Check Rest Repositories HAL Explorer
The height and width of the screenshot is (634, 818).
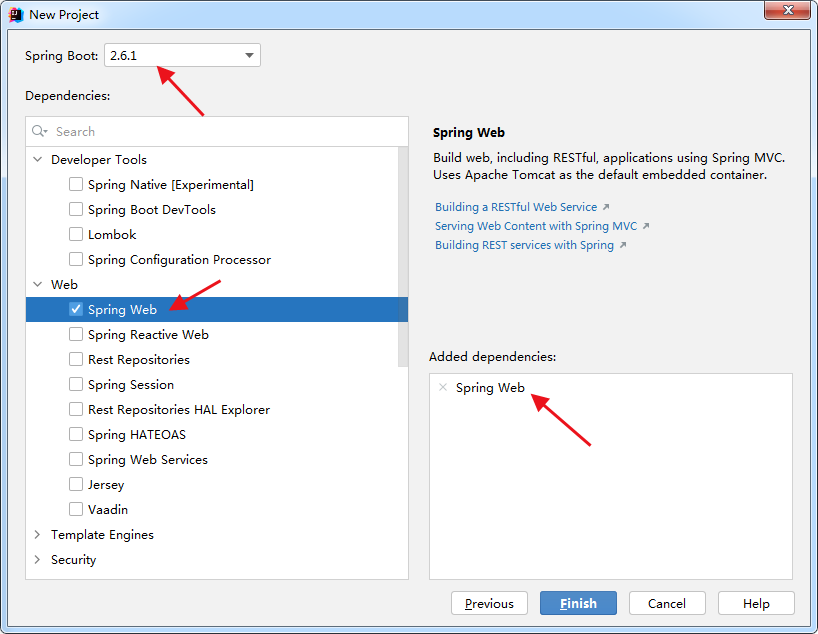pos(76,410)
